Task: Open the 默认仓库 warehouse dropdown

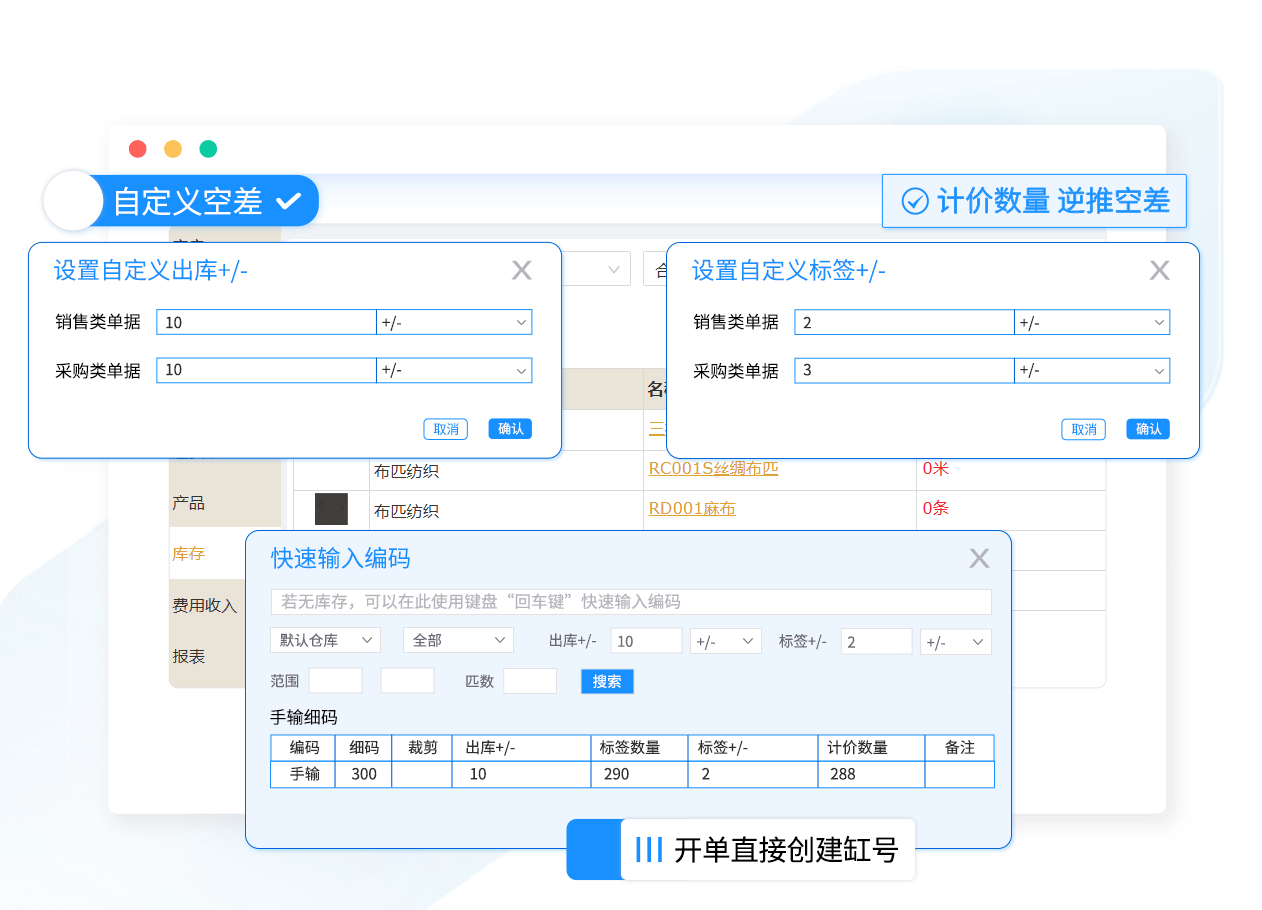Action: pyautogui.click(x=325, y=641)
